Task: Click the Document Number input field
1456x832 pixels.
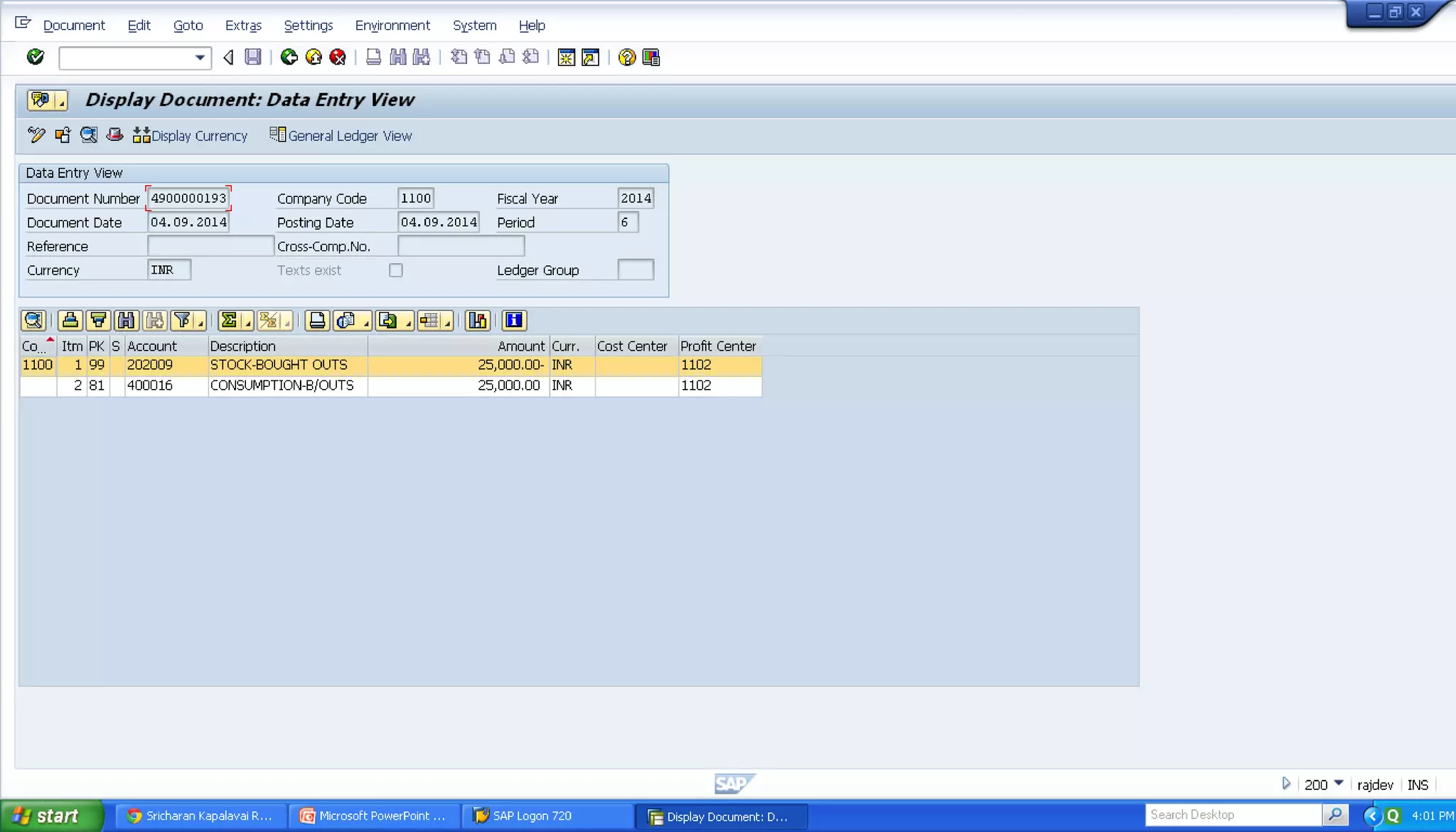Action: click(188, 198)
